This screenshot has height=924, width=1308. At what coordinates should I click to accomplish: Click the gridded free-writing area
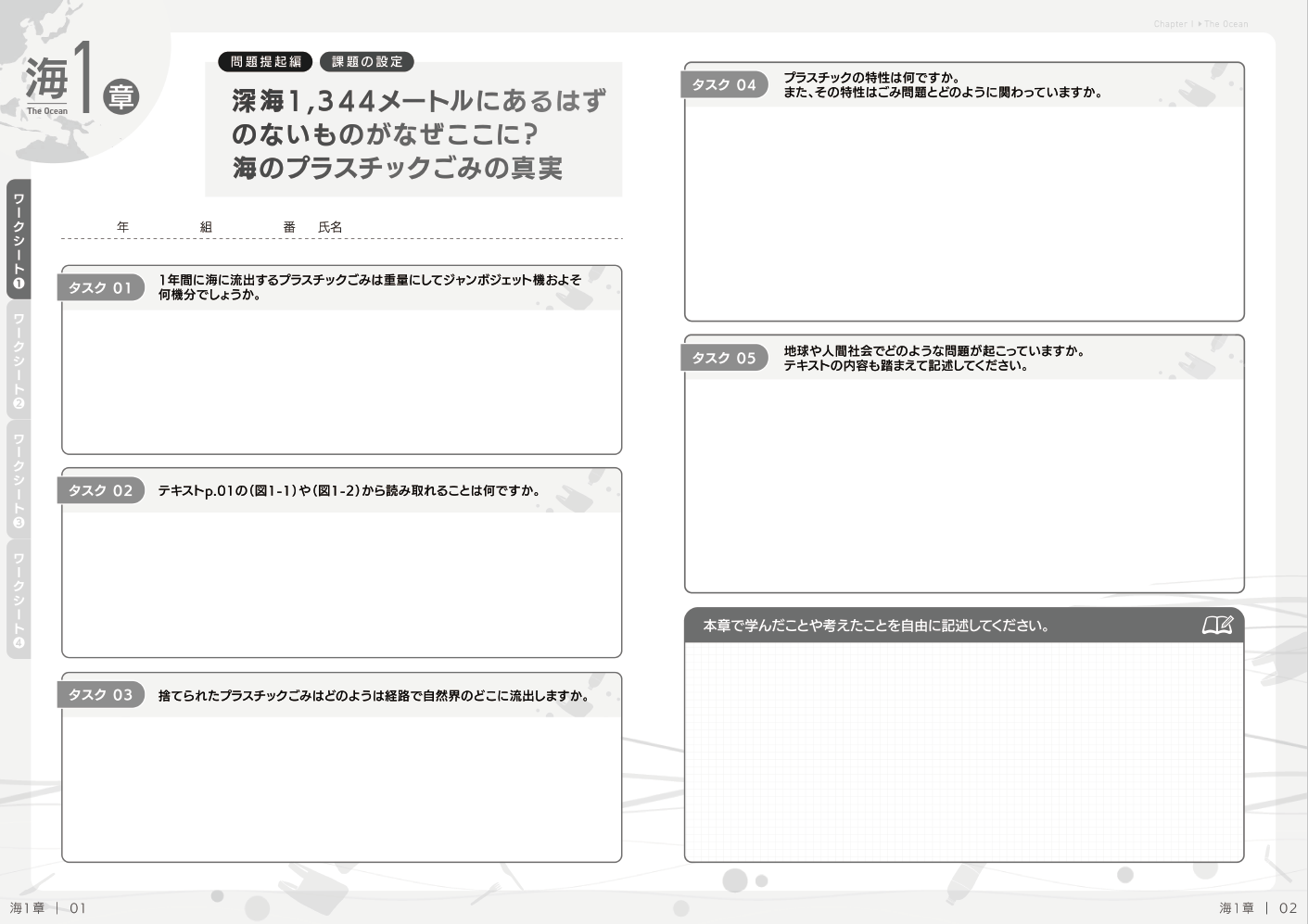point(964,751)
